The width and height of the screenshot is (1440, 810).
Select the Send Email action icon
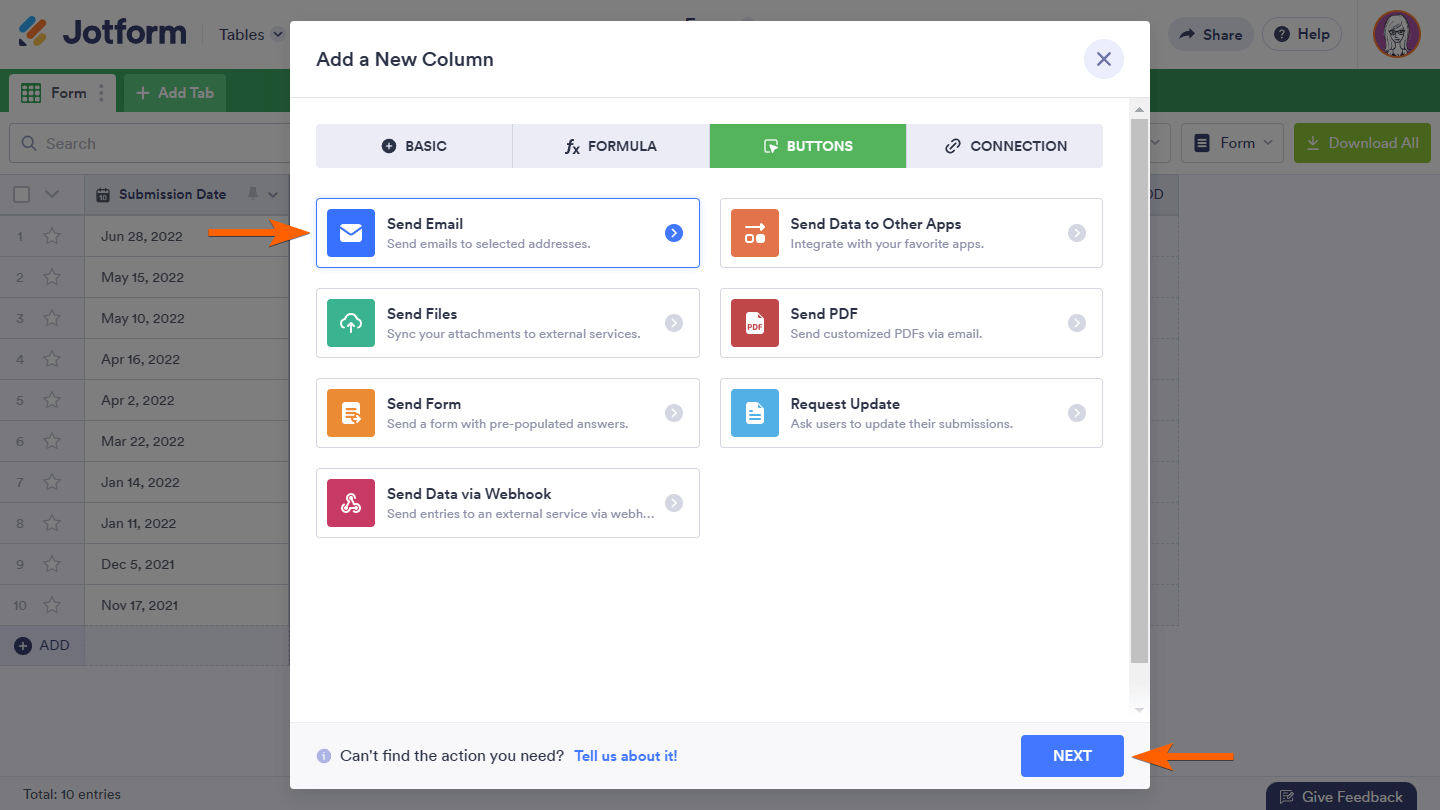350,232
